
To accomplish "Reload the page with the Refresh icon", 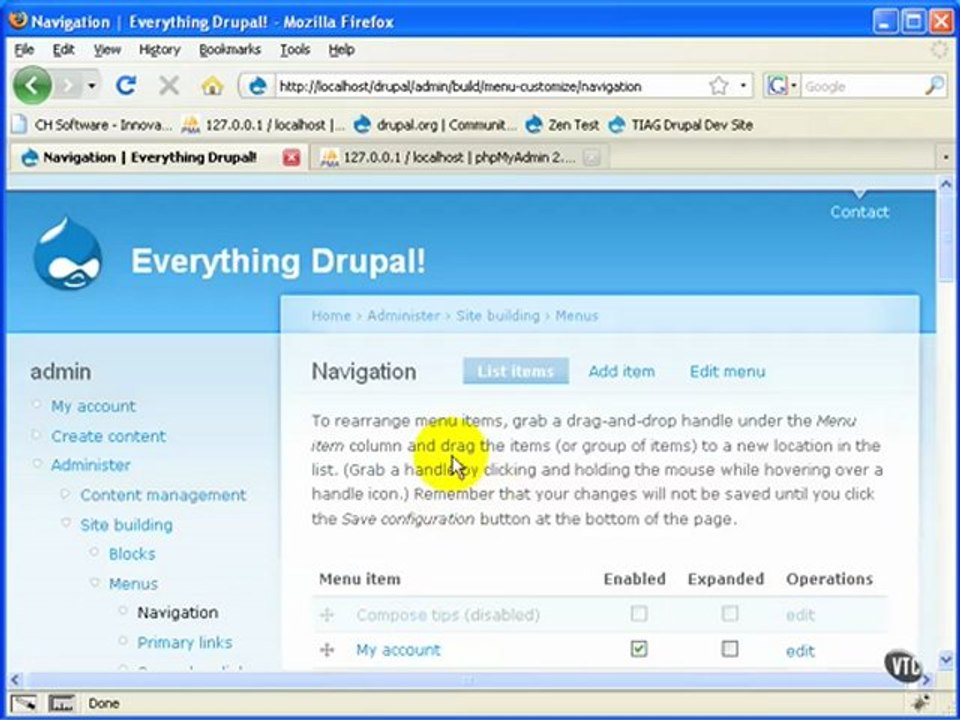I will click(x=126, y=86).
